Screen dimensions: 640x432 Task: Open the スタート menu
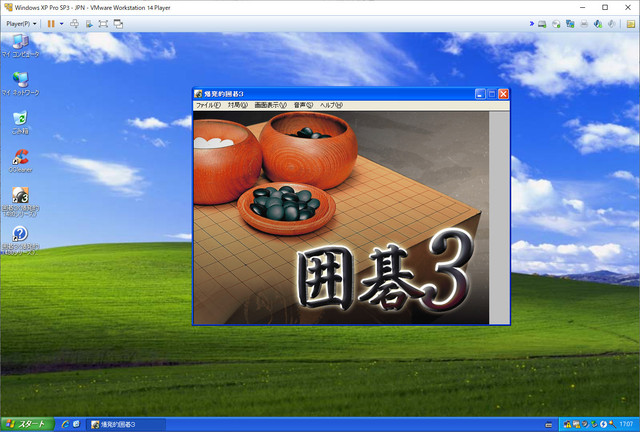tap(27, 424)
